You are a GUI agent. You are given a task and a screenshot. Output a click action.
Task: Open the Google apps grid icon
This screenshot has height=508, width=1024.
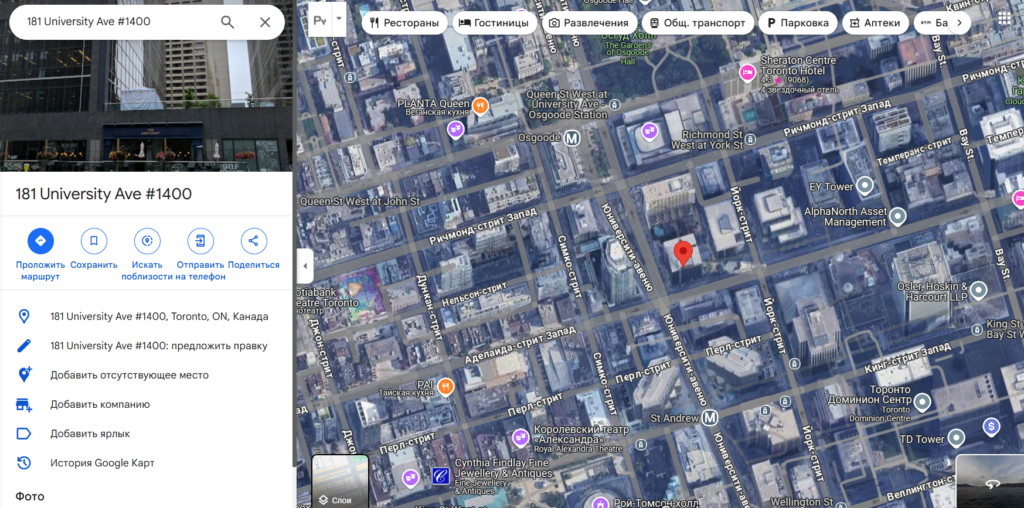click(1003, 19)
